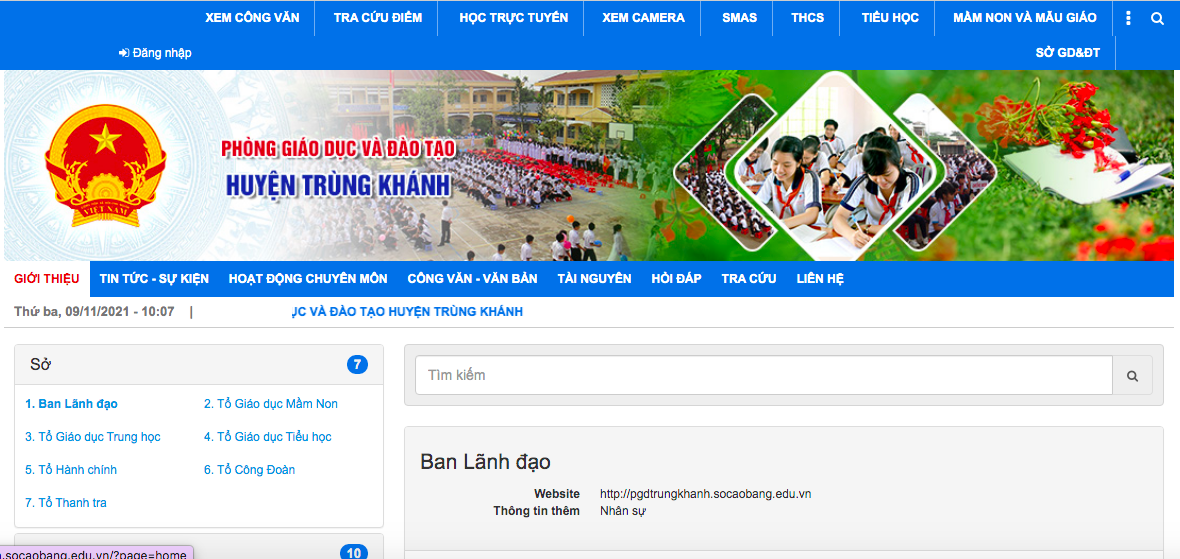Click the blue badge showing 7
This screenshot has height=559, width=1180.
357,365
